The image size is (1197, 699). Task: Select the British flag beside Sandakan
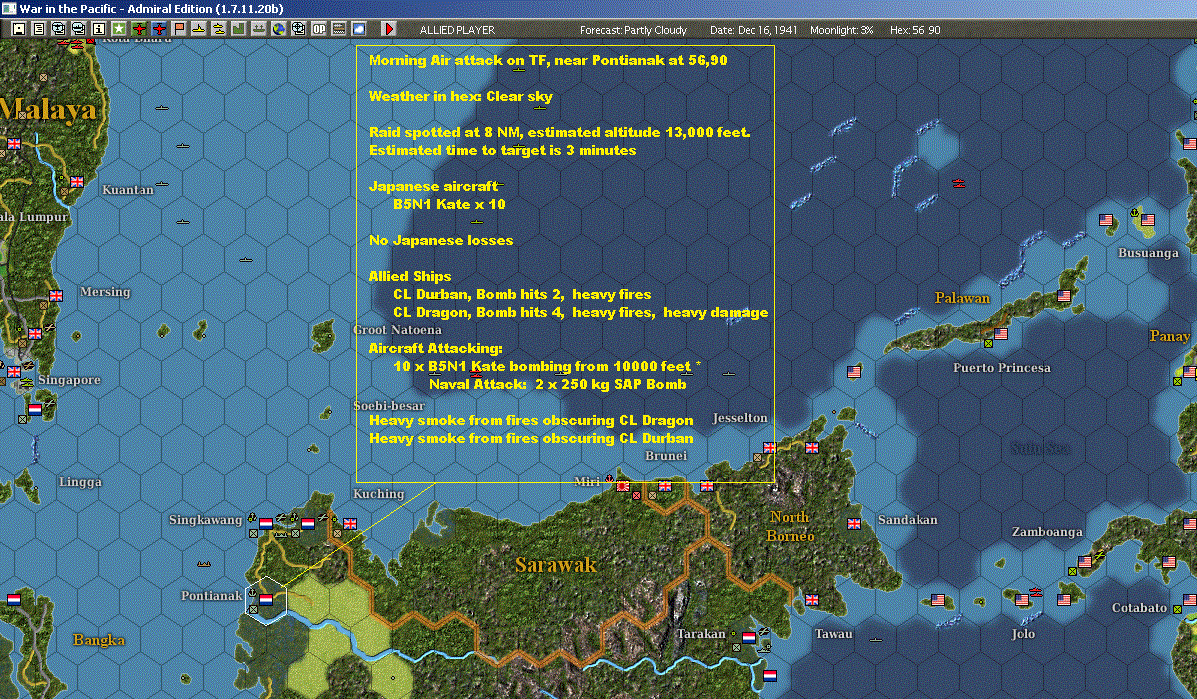click(x=854, y=523)
